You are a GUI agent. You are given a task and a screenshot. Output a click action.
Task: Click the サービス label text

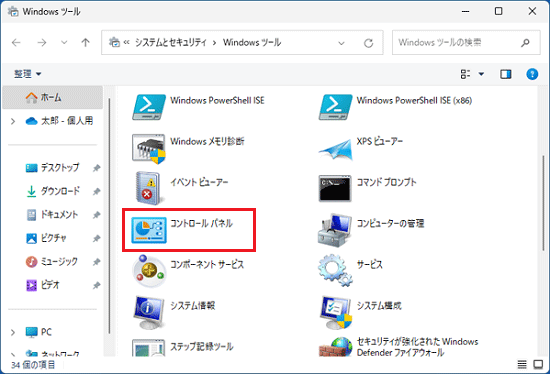pos(369,265)
